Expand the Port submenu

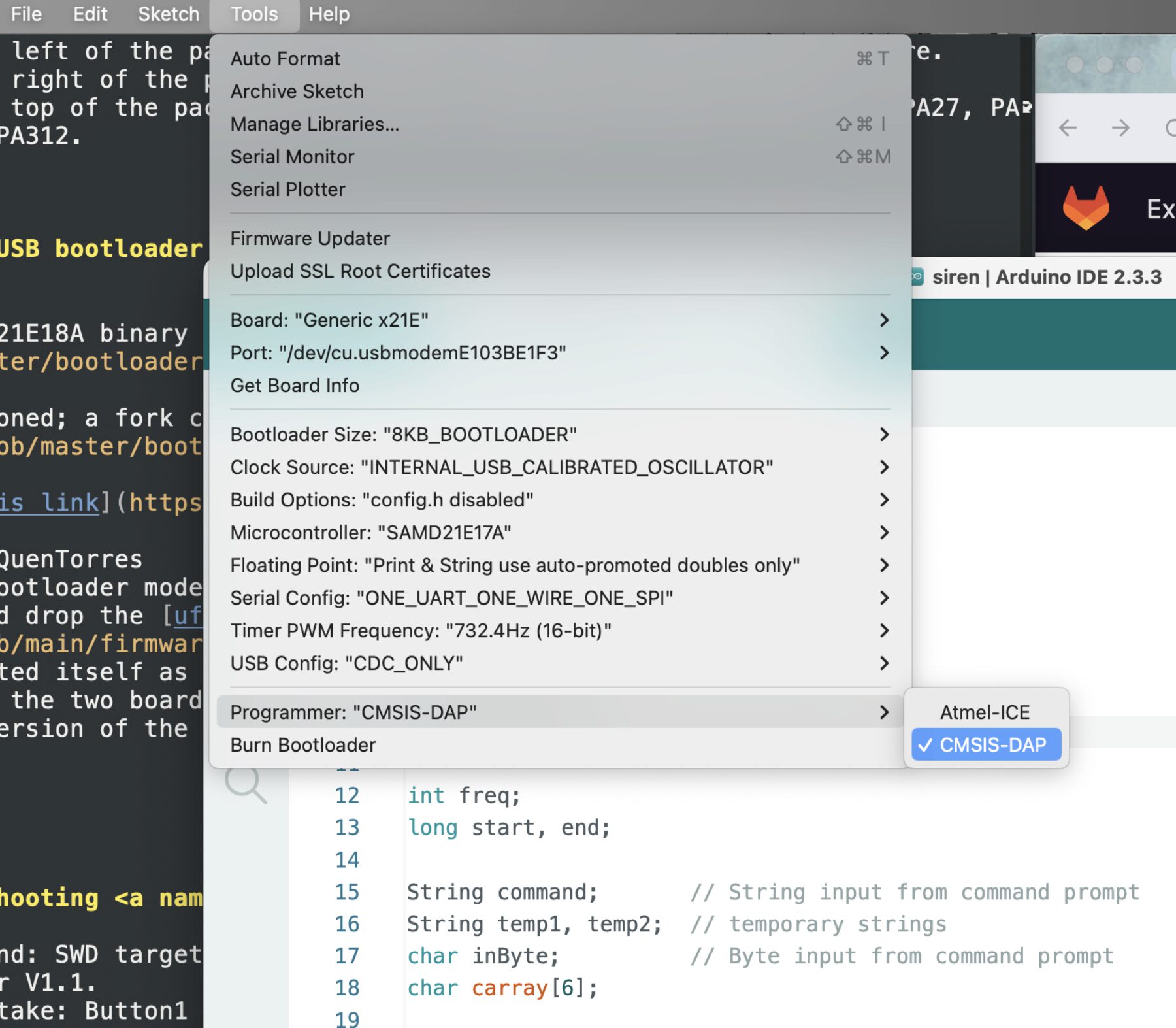coord(560,353)
